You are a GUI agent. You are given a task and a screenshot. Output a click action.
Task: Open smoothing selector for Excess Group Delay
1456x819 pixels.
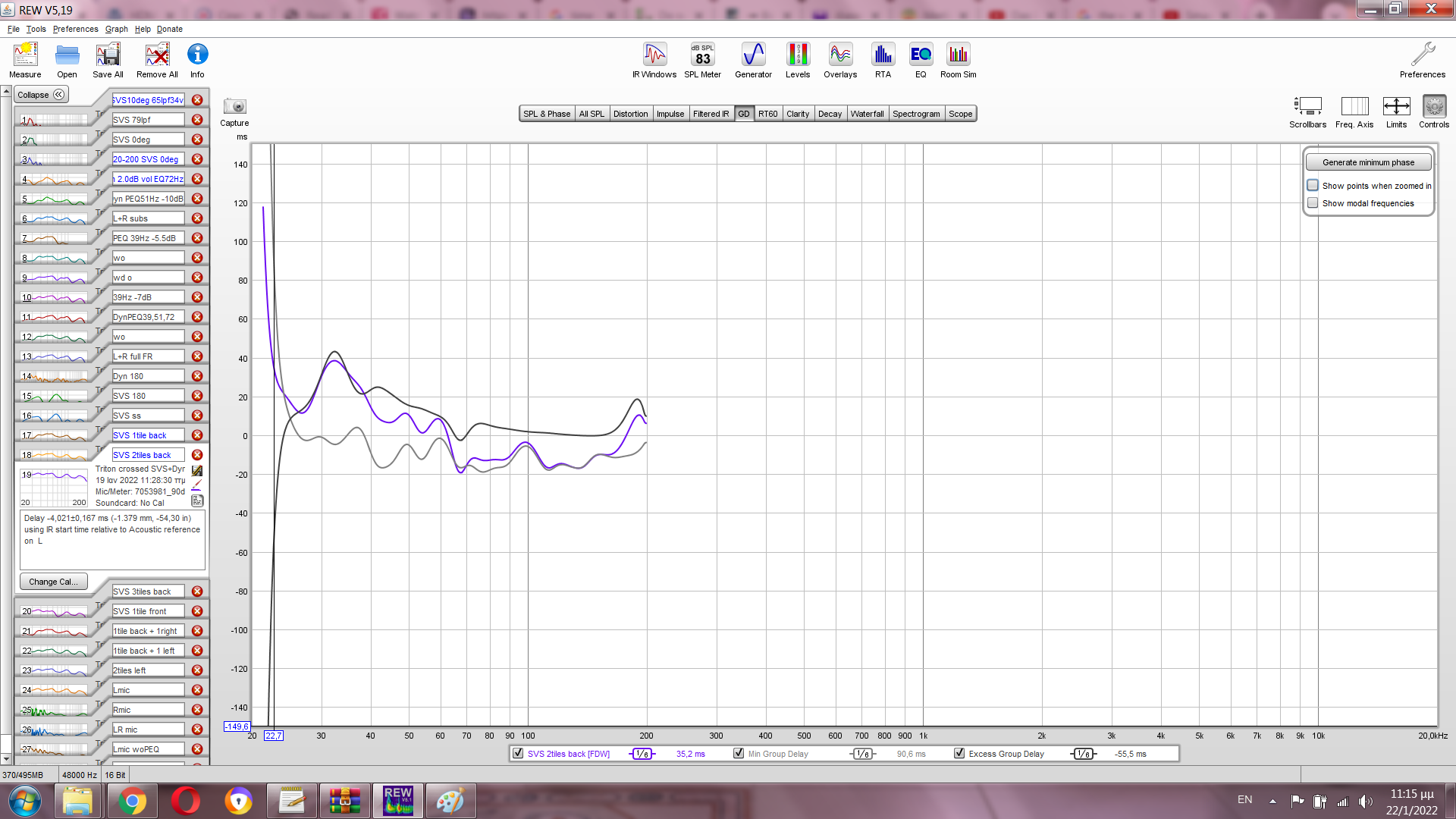(1084, 754)
